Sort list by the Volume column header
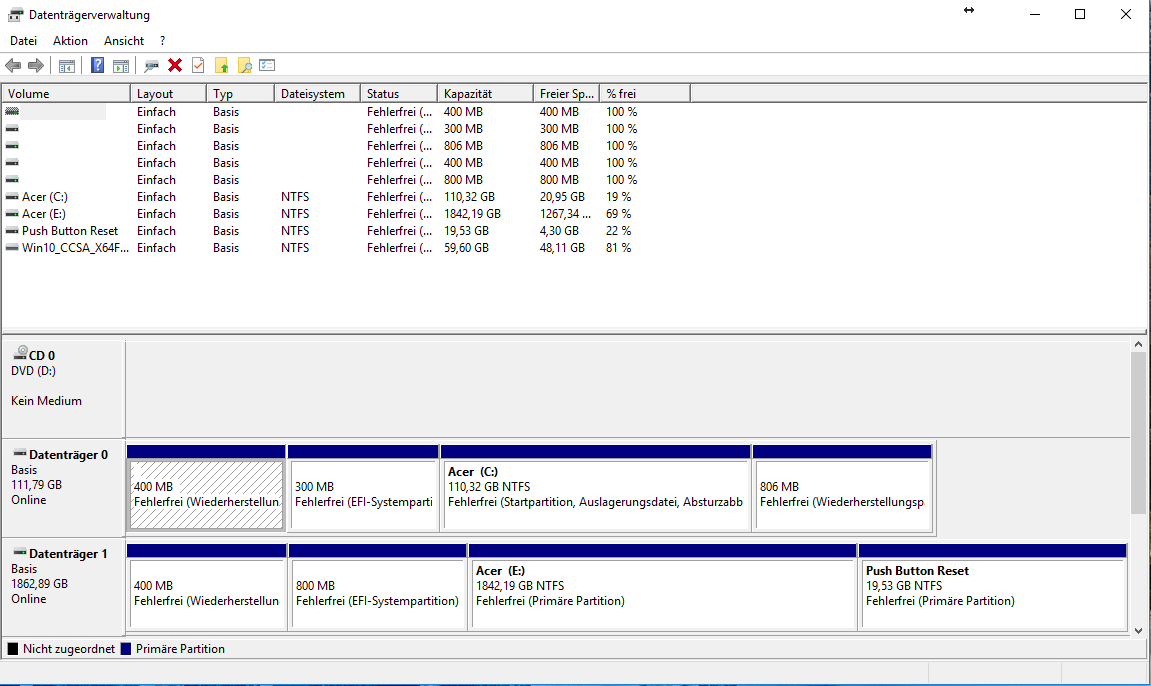 point(66,94)
